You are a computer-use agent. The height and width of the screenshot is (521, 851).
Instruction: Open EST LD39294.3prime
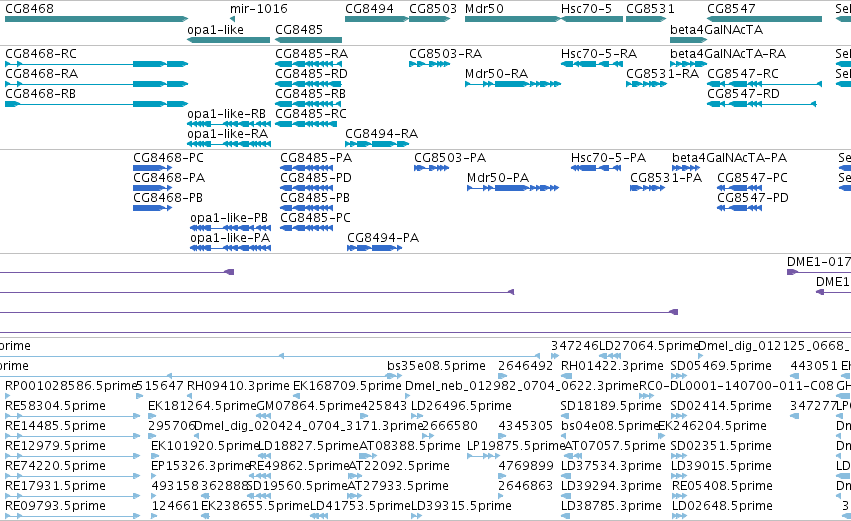click(x=611, y=486)
